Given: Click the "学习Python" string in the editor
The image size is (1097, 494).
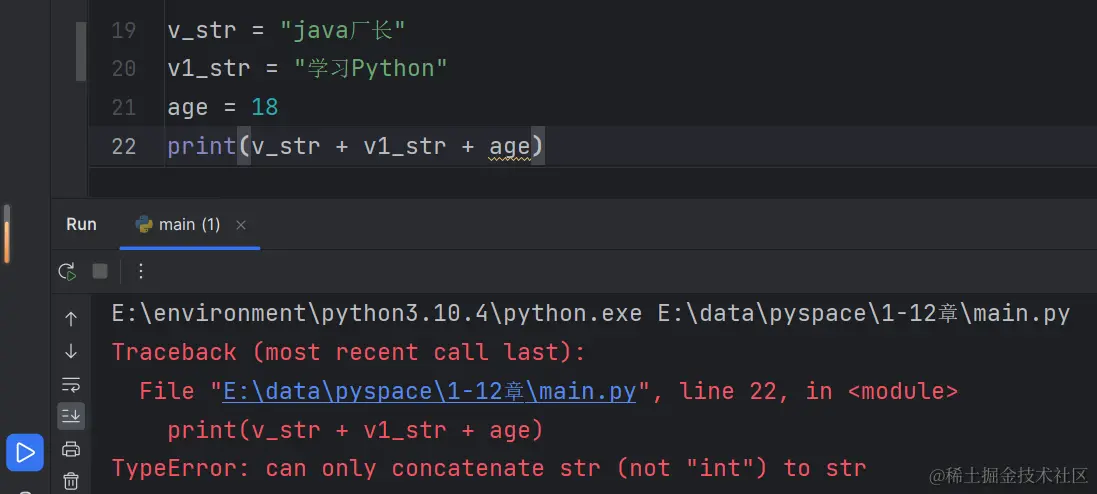Looking at the screenshot, I should (x=370, y=69).
